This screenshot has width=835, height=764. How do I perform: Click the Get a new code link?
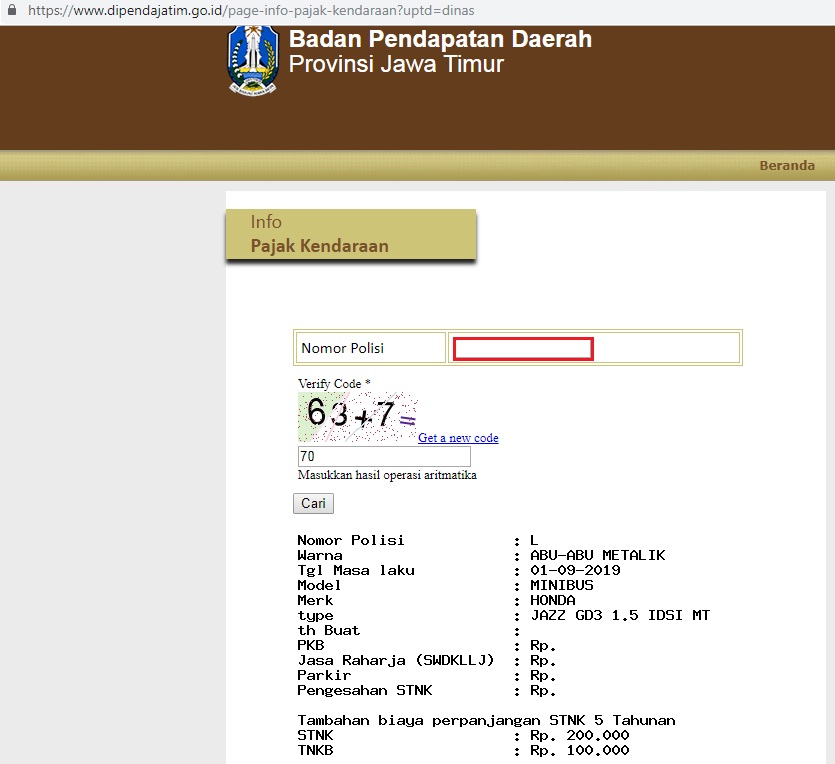coord(458,438)
